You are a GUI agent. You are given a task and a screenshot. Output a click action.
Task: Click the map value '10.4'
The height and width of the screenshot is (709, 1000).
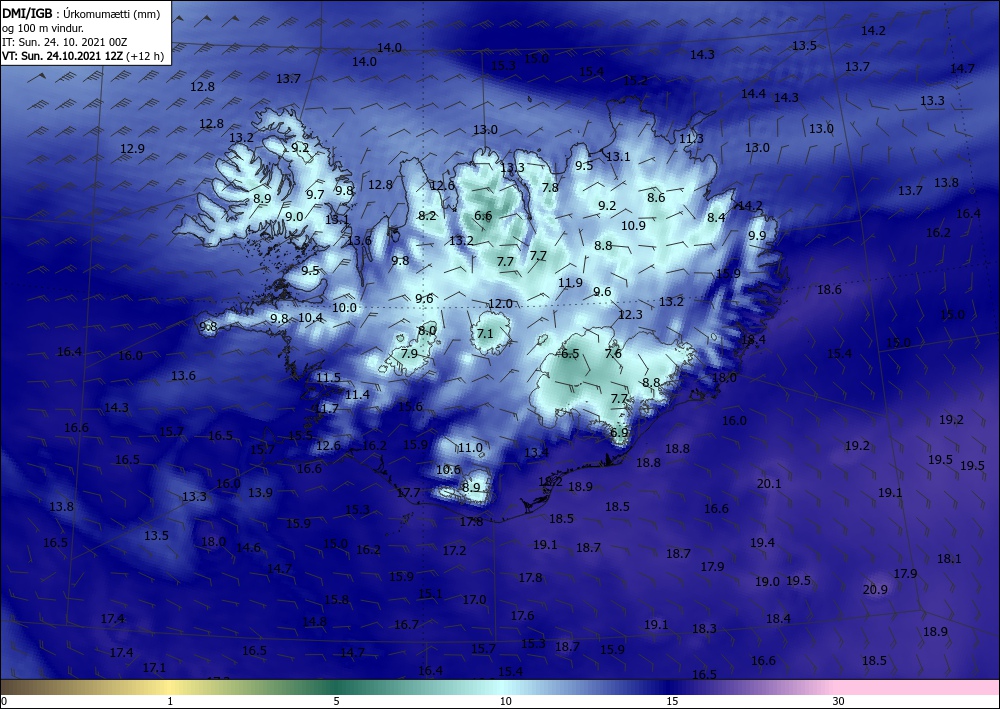(x=311, y=317)
